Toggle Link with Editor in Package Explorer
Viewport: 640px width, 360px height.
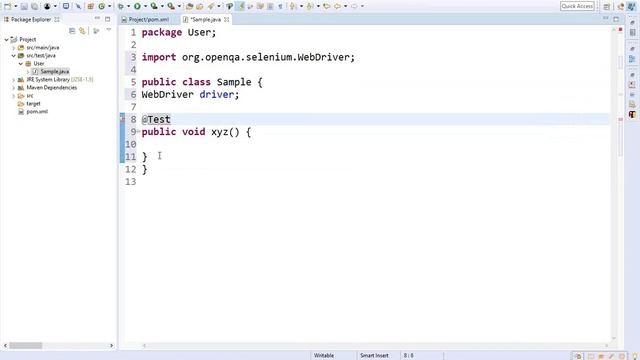(x=82, y=31)
